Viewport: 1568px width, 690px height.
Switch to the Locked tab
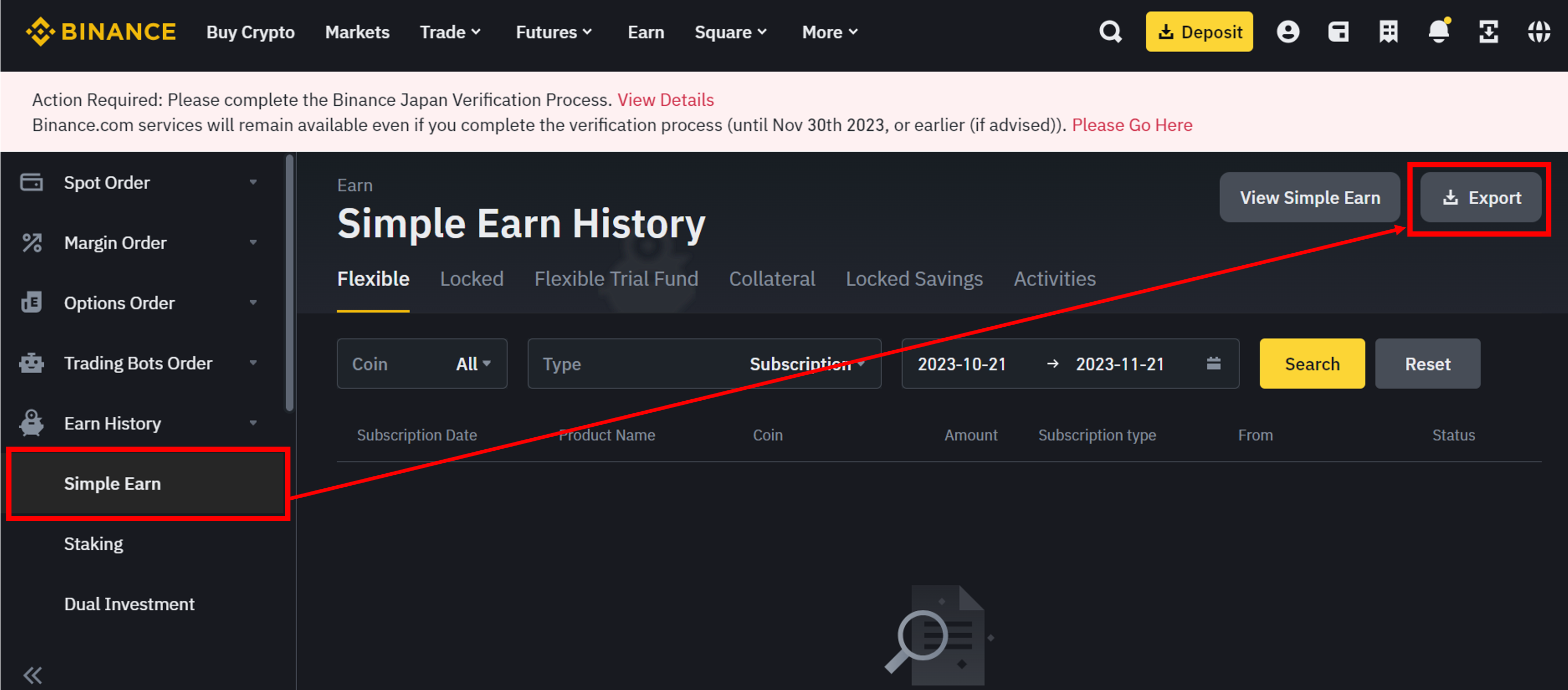click(472, 279)
